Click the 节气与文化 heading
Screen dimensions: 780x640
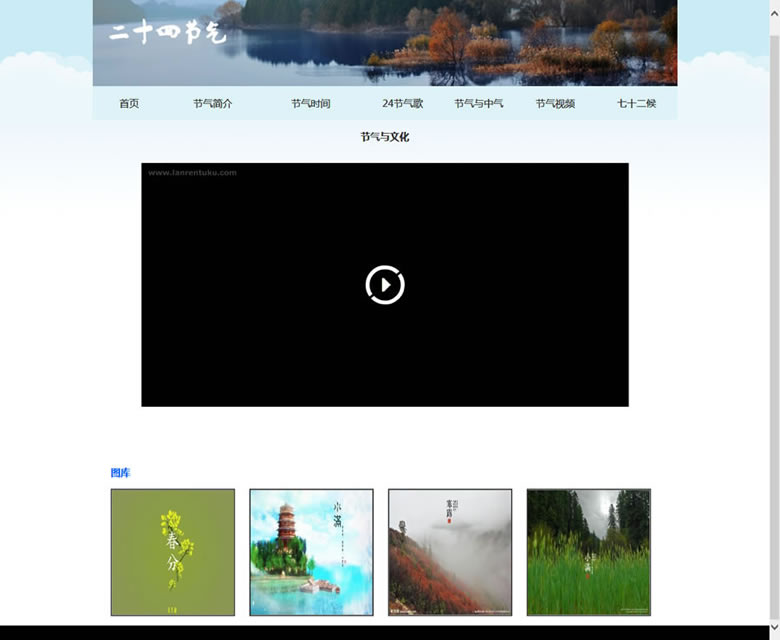point(385,137)
